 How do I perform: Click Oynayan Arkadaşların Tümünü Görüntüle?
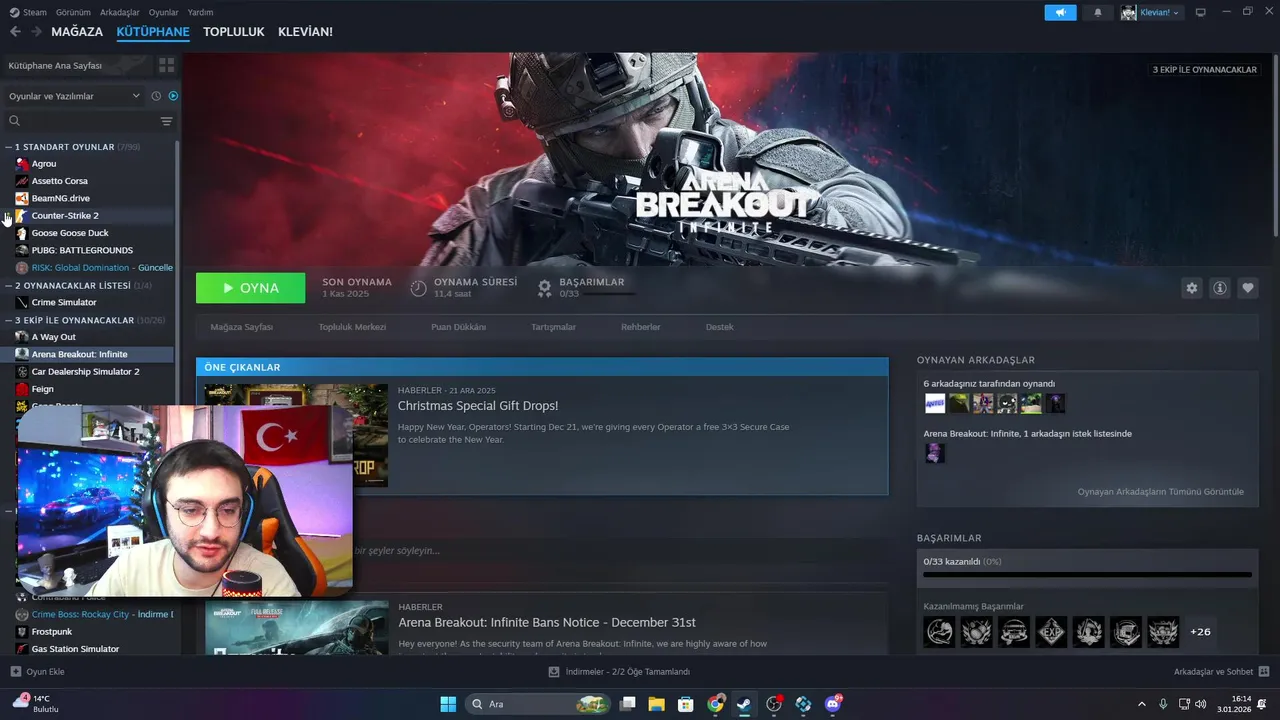point(1160,492)
